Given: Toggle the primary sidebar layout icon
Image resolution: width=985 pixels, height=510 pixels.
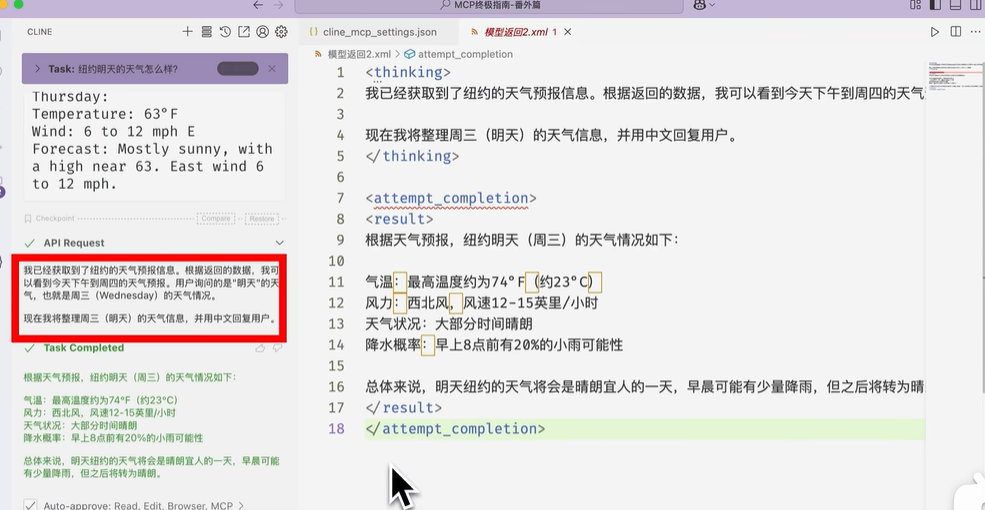Looking at the screenshot, I should [x=935, y=5].
